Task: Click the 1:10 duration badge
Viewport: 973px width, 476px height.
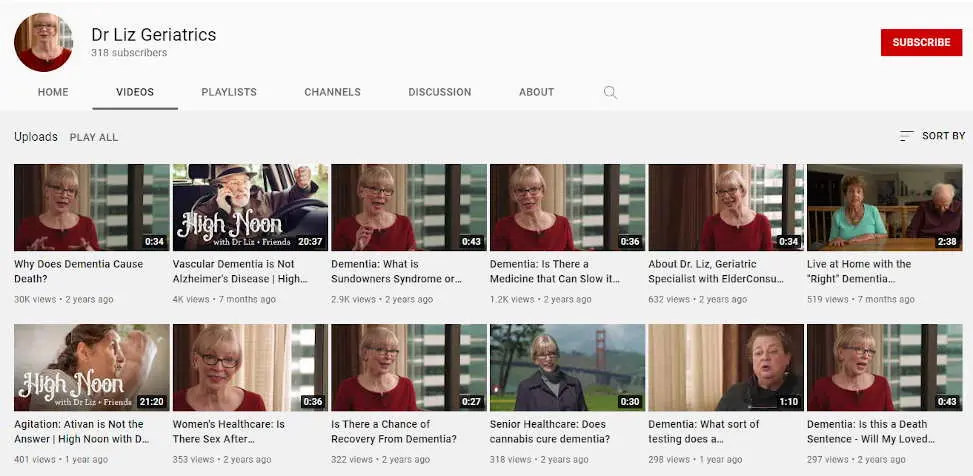Action: coord(788,402)
